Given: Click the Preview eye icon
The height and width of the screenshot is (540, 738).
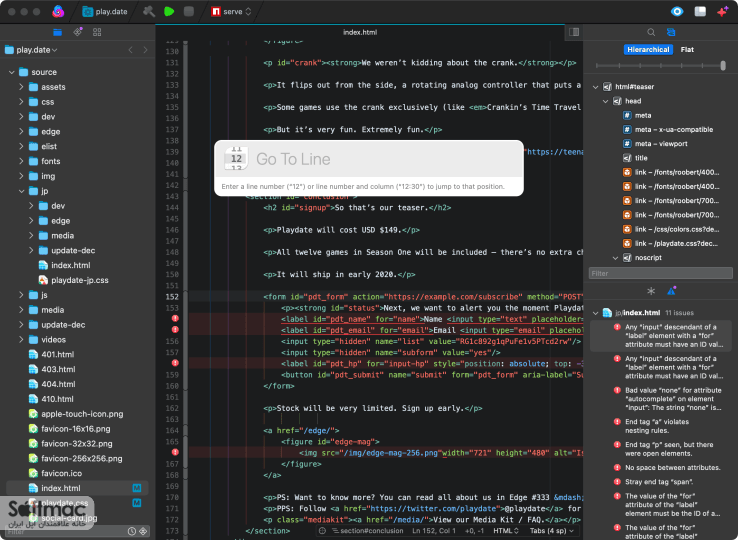Looking at the screenshot, I should (677, 12).
